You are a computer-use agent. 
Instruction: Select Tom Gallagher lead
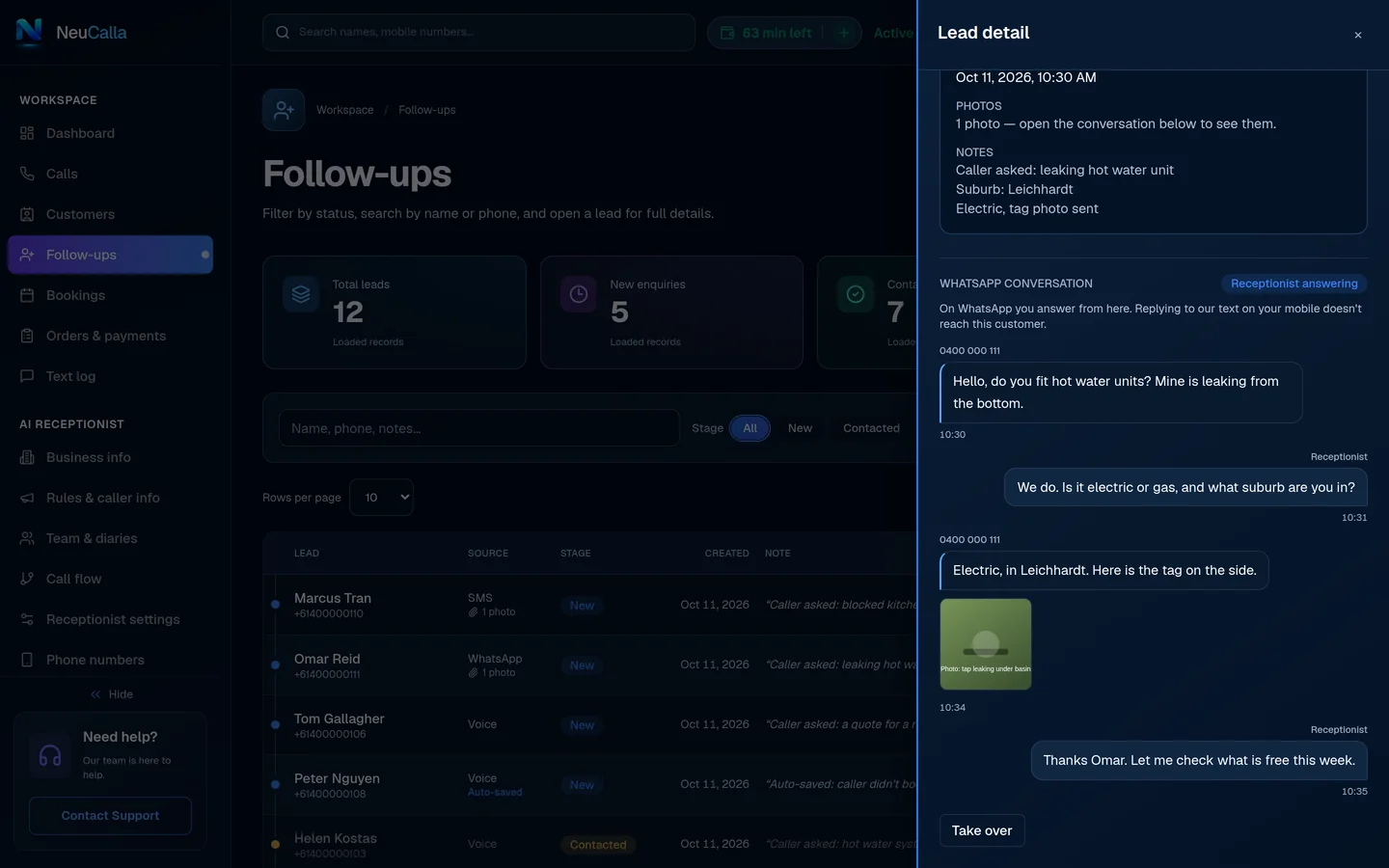click(590, 724)
